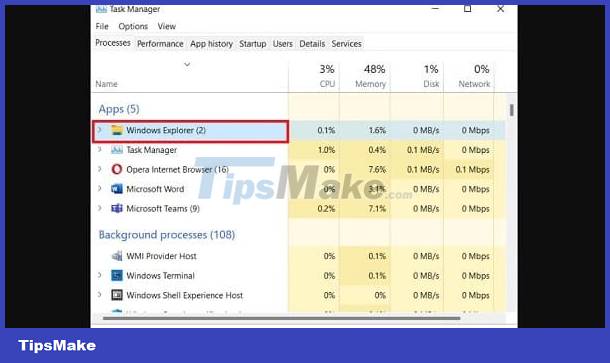Select the Processes tab
610x363 pixels.
[x=113, y=43]
